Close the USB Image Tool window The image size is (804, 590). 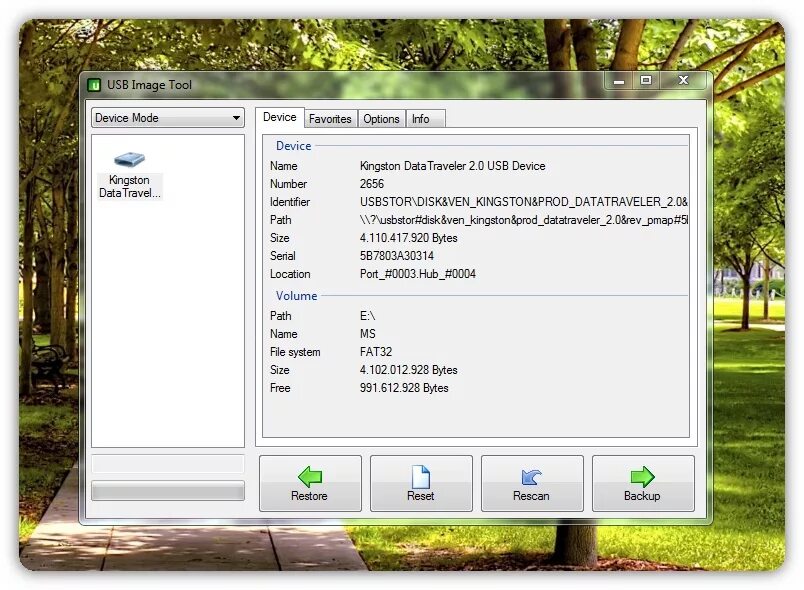click(x=684, y=80)
